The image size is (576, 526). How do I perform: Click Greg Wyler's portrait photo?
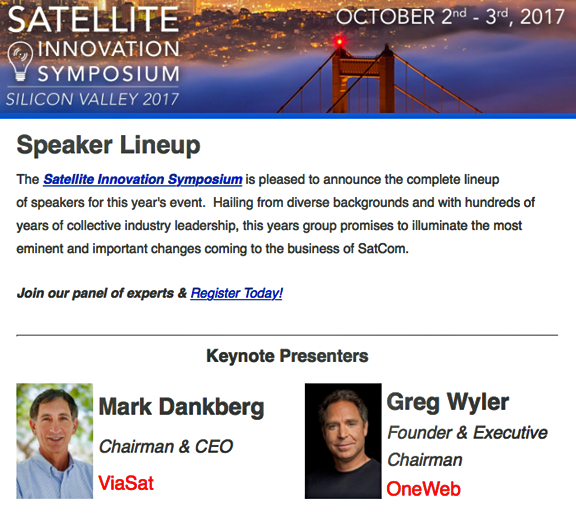click(x=343, y=441)
